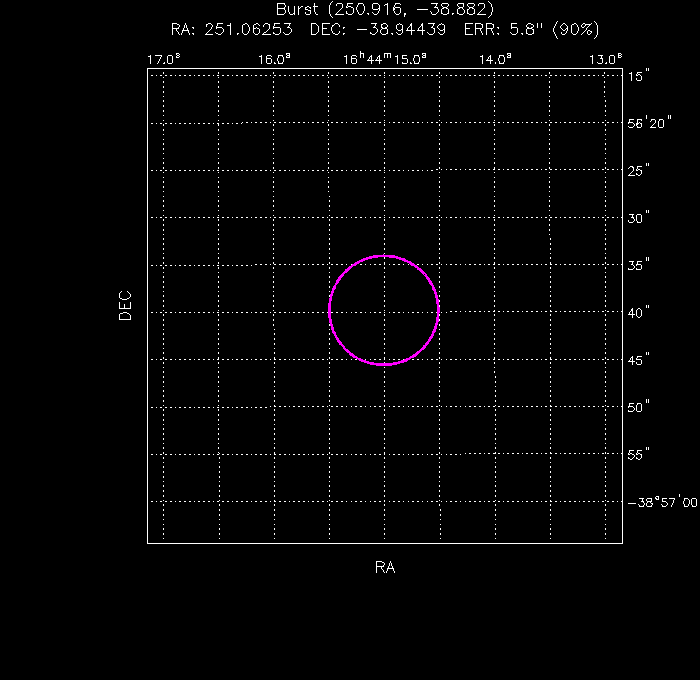Click the 35" declination tick label

[638, 265]
